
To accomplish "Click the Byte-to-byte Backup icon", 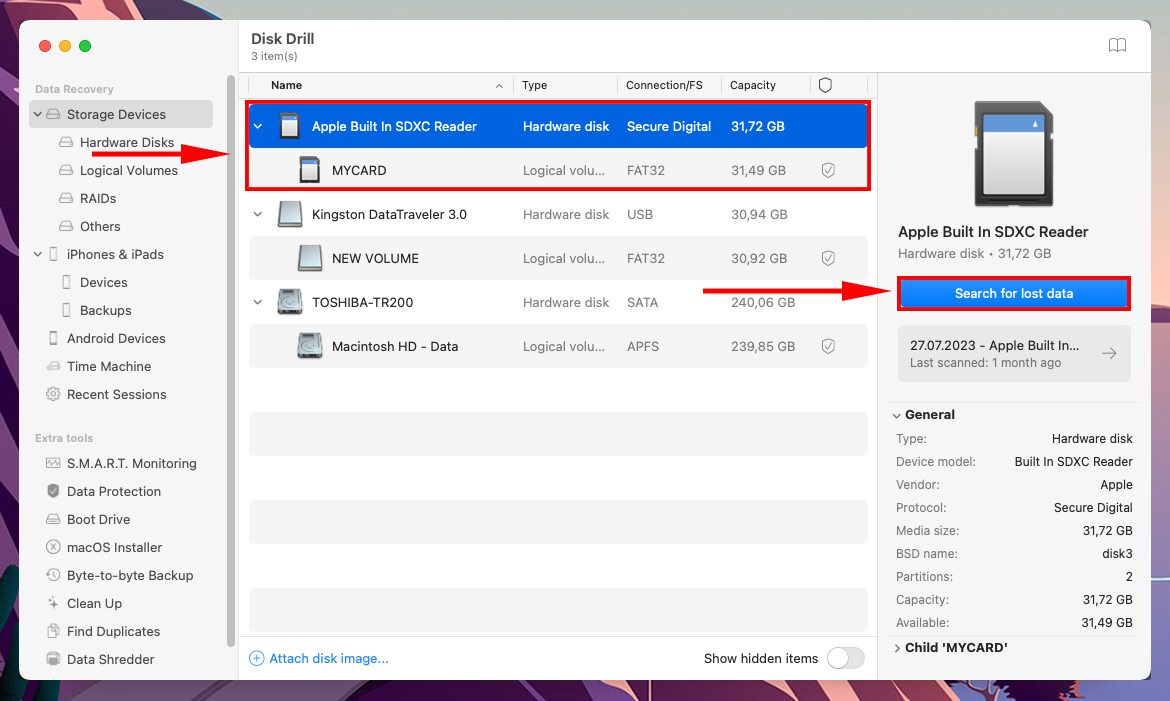I will point(53,575).
